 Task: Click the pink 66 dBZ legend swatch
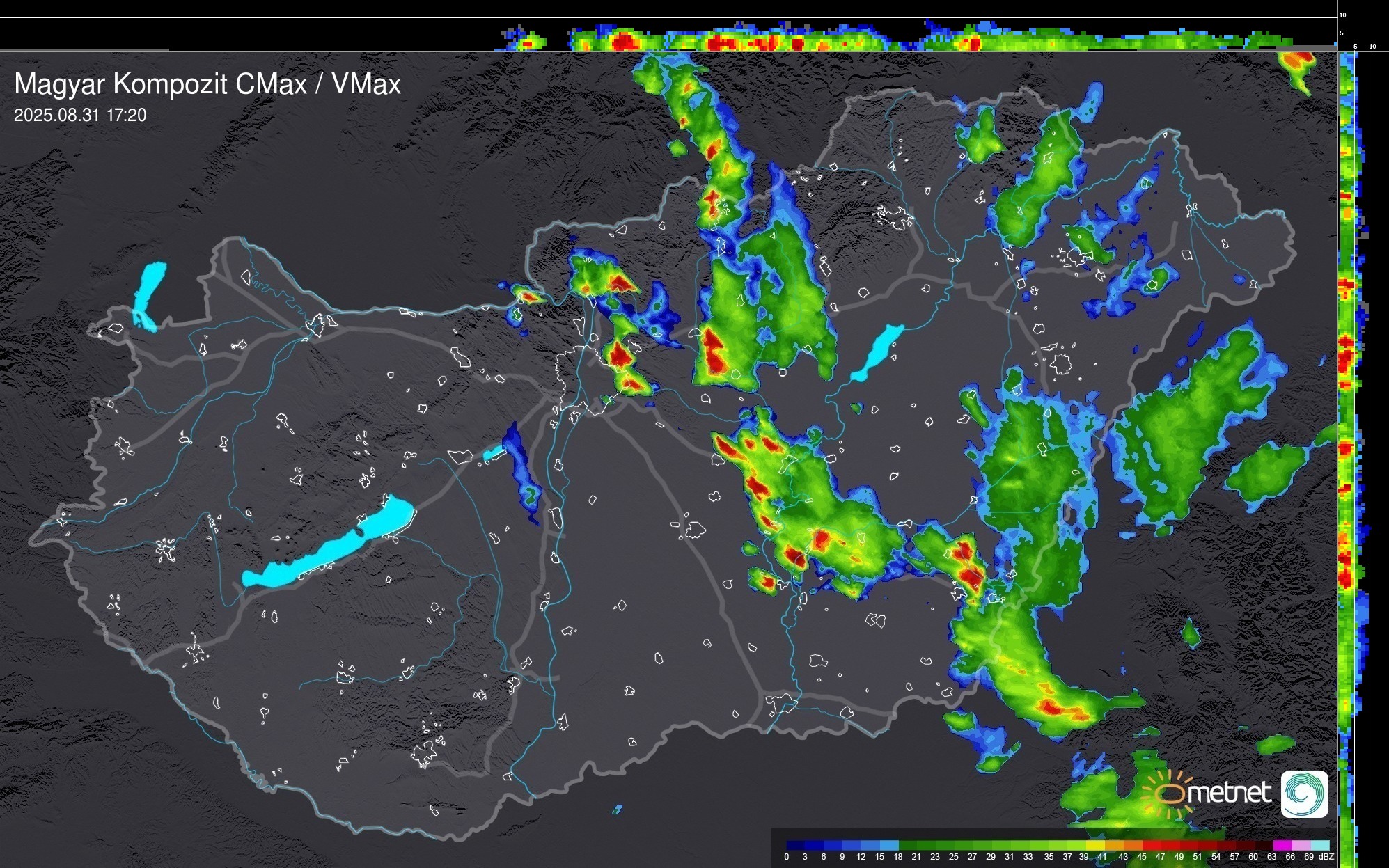(x=1302, y=845)
